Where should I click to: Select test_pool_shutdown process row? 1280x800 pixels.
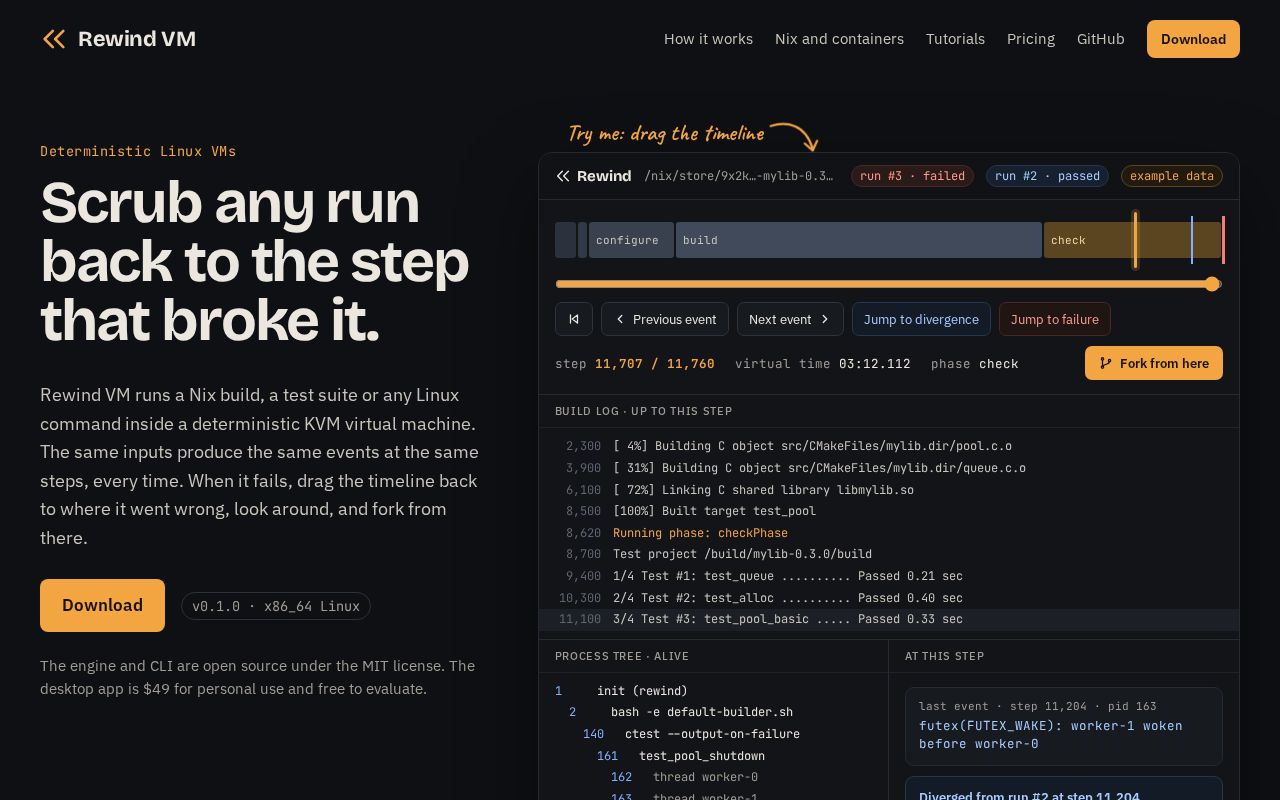coord(713,756)
